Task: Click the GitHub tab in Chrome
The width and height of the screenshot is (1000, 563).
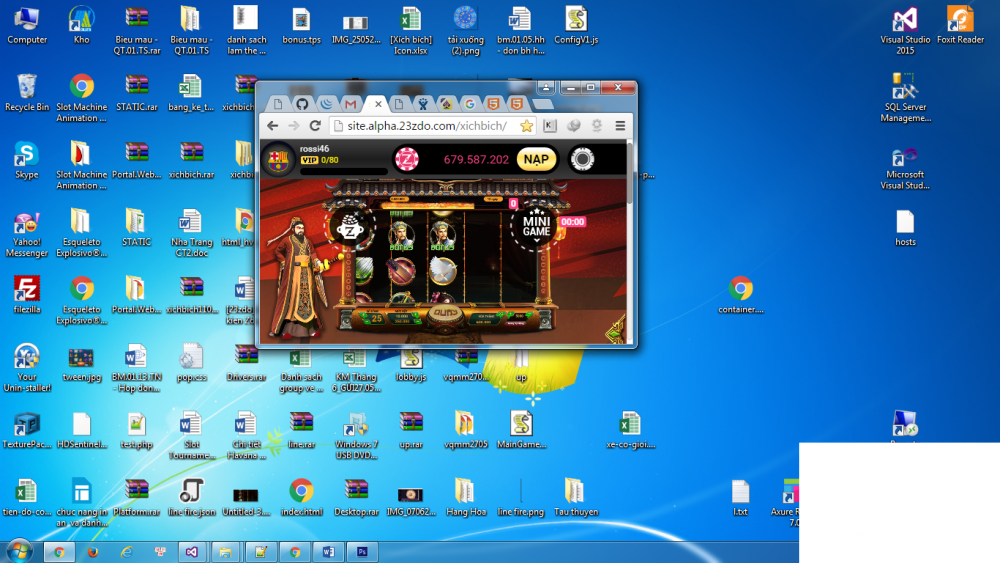Action: point(302,104)
